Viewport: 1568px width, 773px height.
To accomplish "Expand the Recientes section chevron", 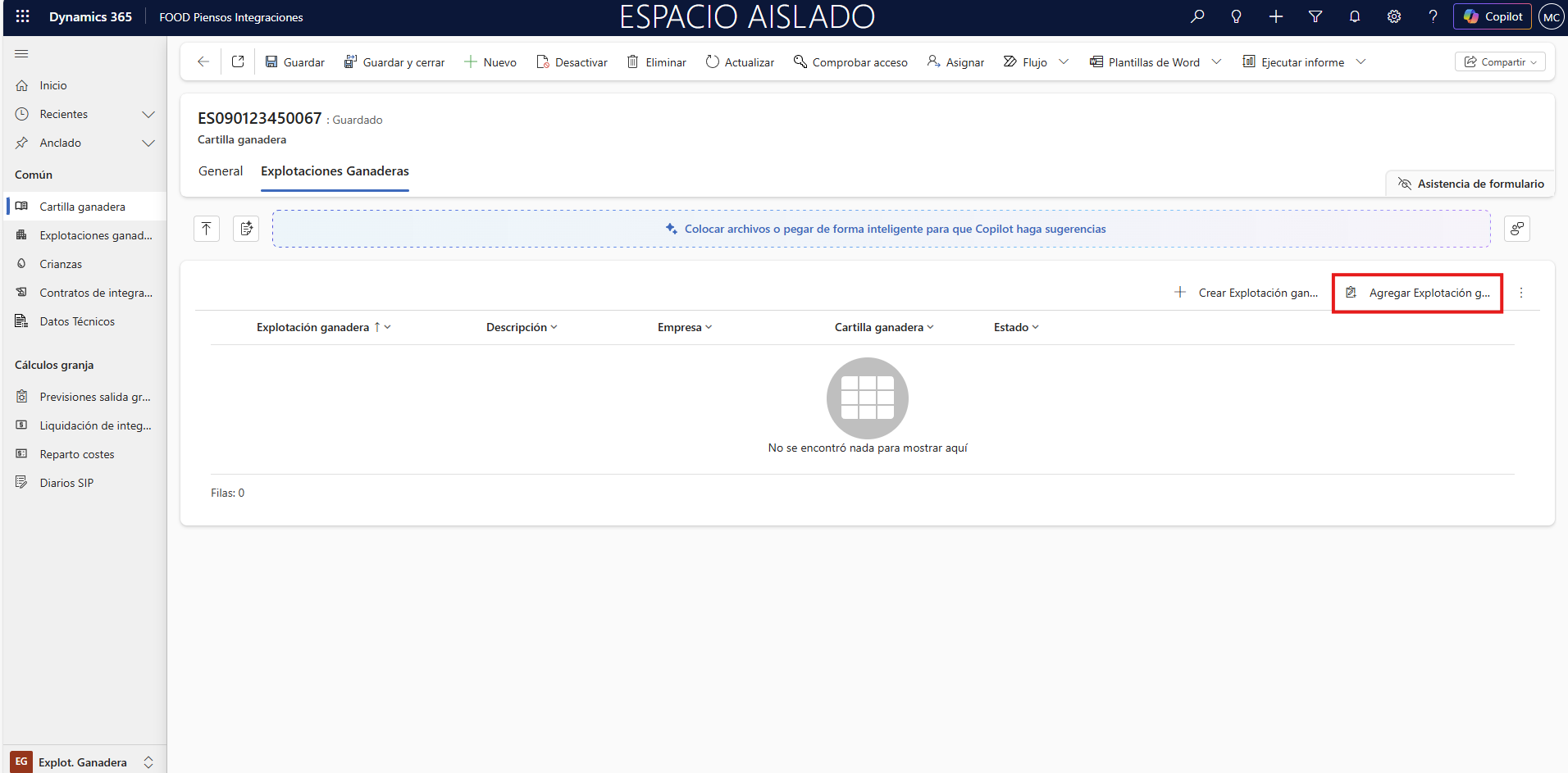I will (x=148, y=115).
